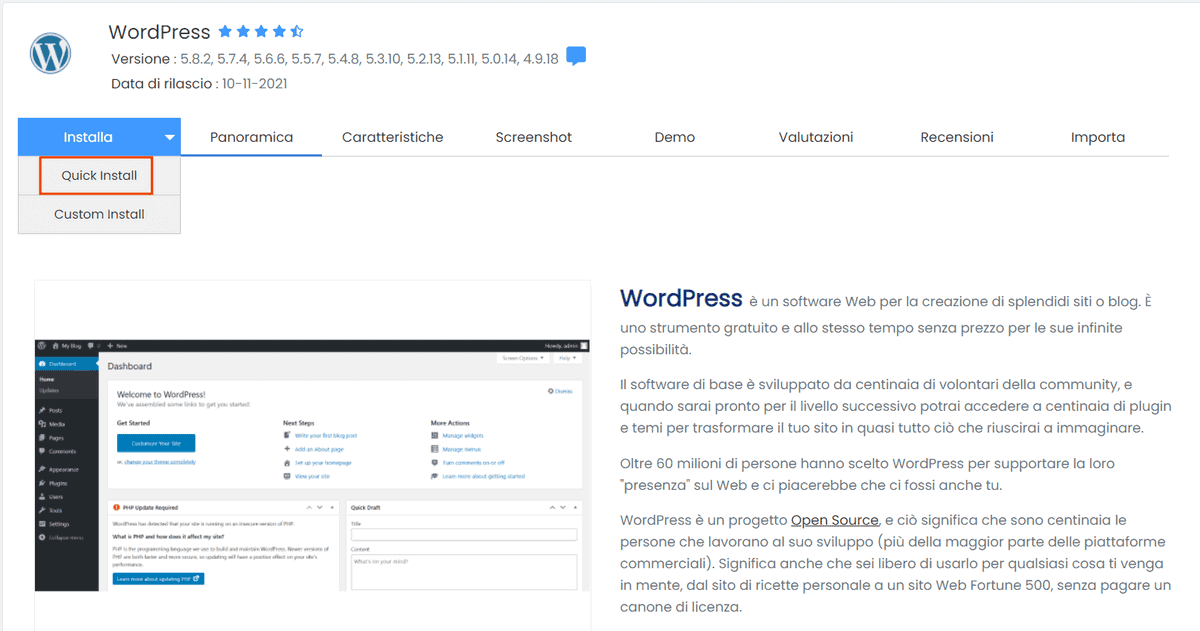Click the third rating star

(x=261, y=31)
